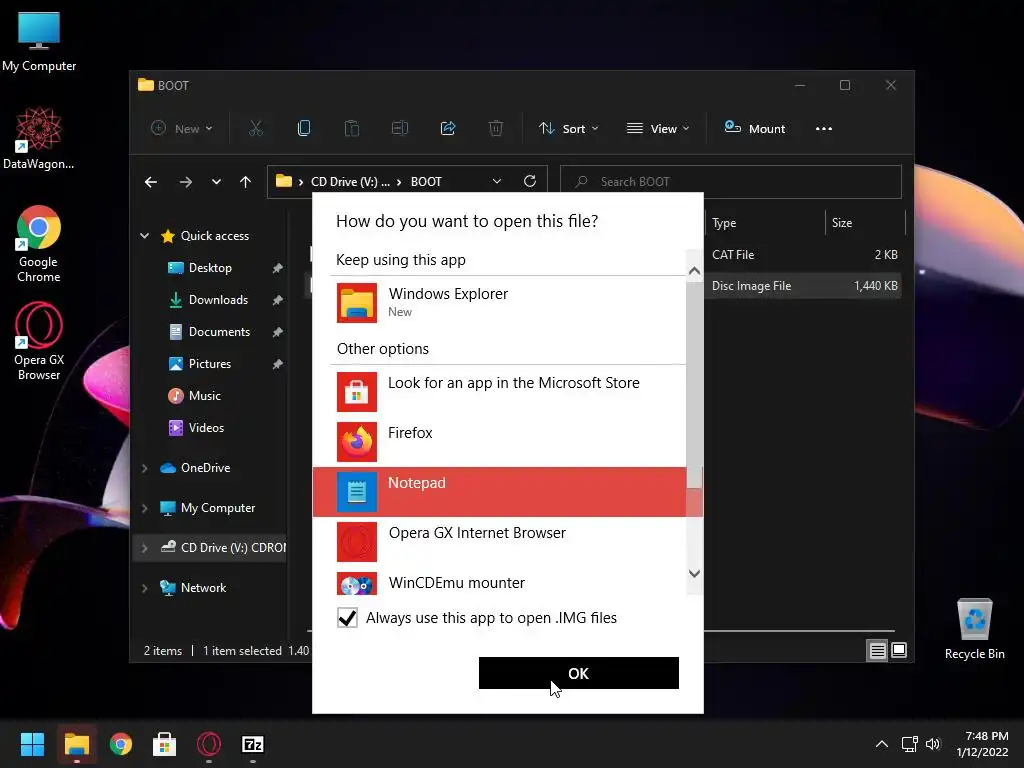Open clock showing 7:48 PM

[982, 744]
